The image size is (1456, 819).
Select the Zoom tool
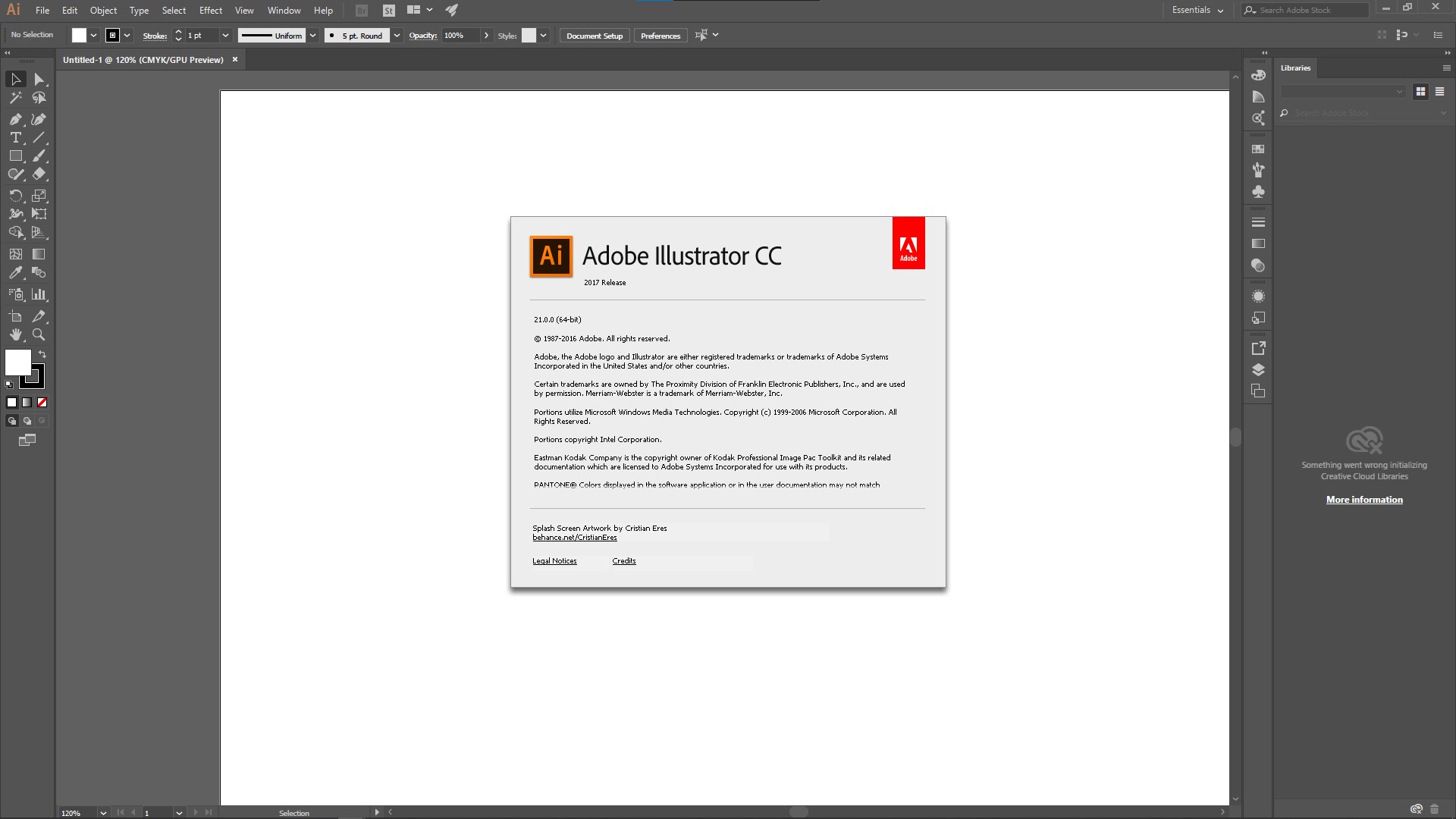tap(39, 334)
